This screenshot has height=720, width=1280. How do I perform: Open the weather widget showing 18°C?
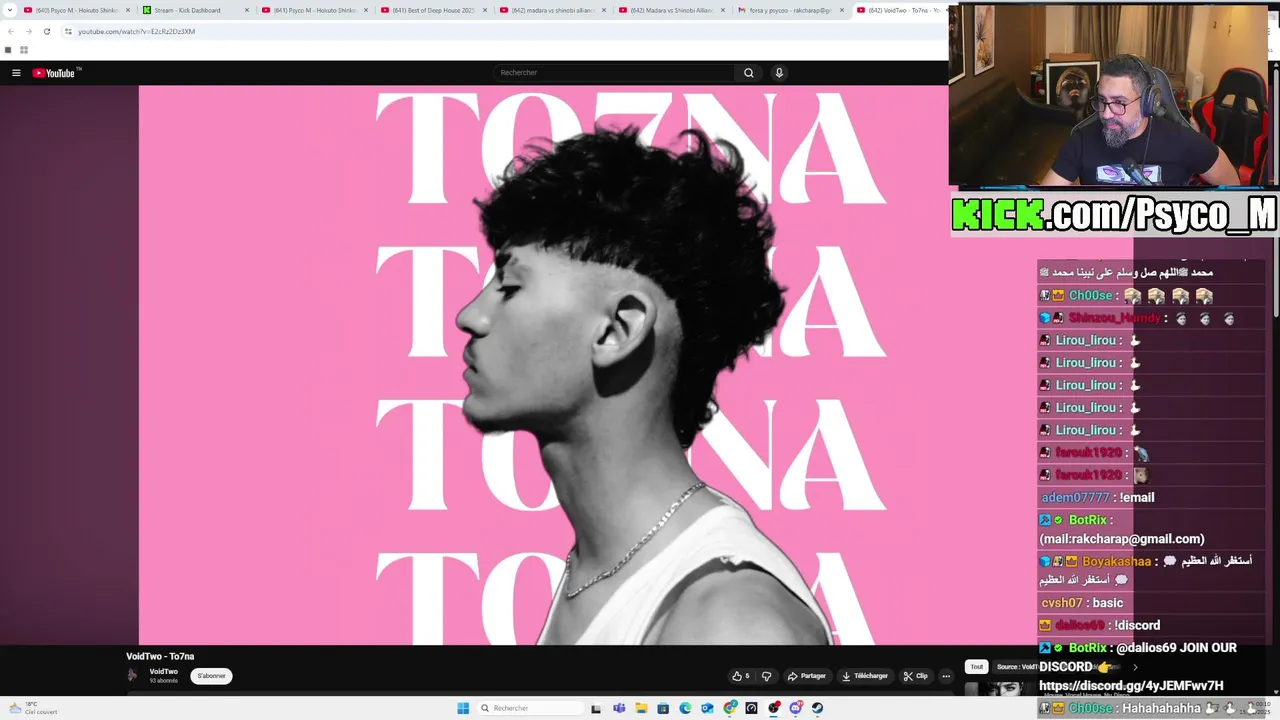[x=34, y=708]
